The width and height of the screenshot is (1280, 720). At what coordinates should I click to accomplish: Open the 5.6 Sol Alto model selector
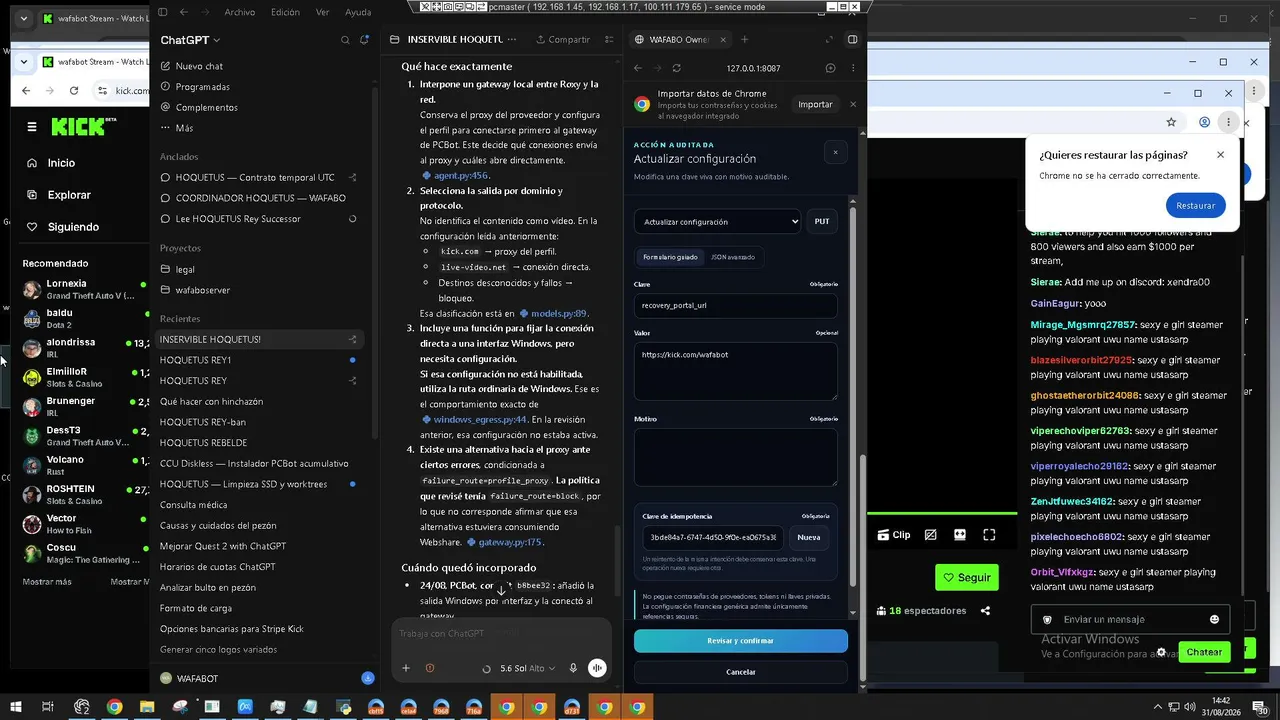pyautogui.click(x=527, y=668)
